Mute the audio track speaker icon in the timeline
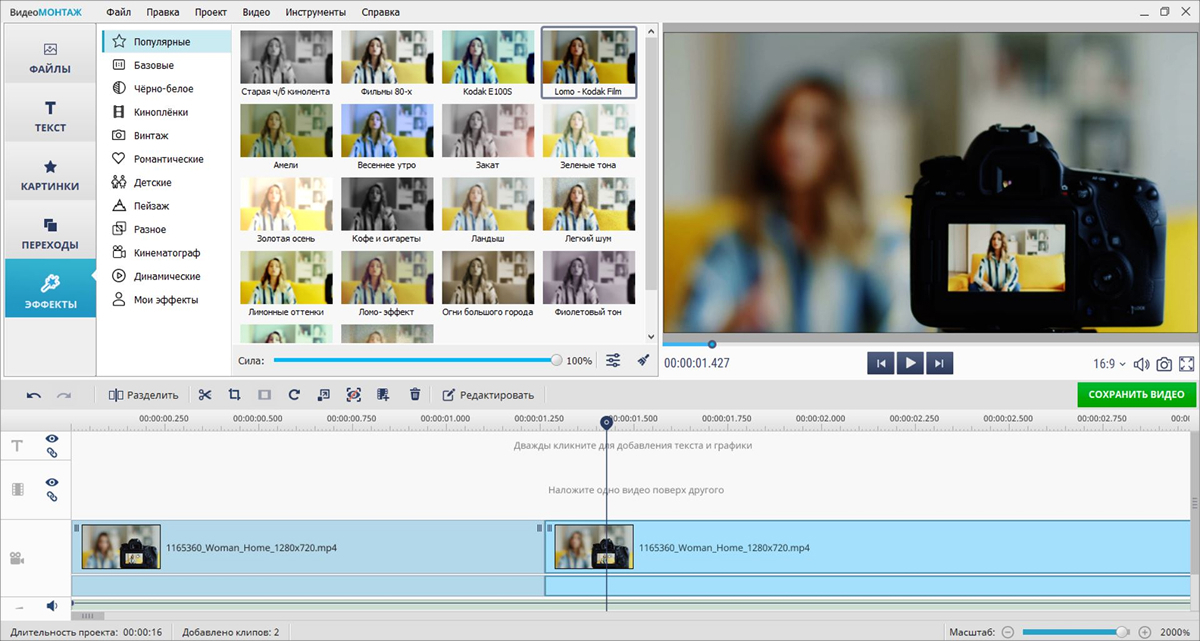 coord(52,605)
